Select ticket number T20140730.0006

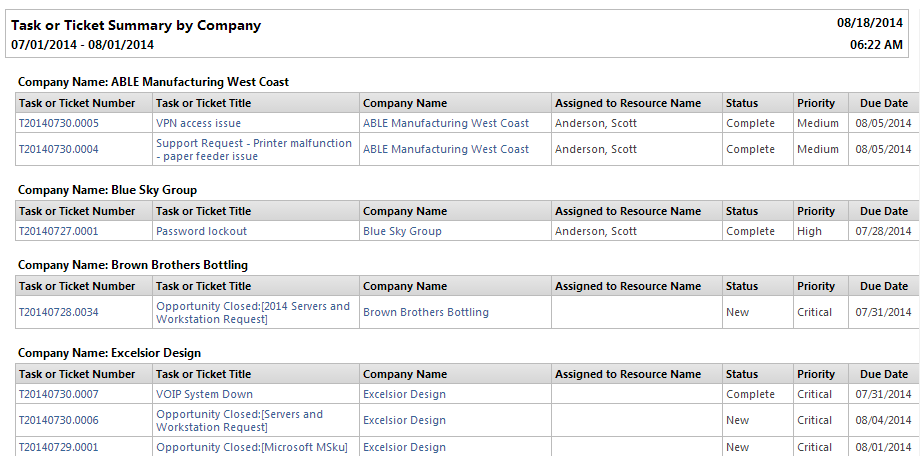pos(59,420)
